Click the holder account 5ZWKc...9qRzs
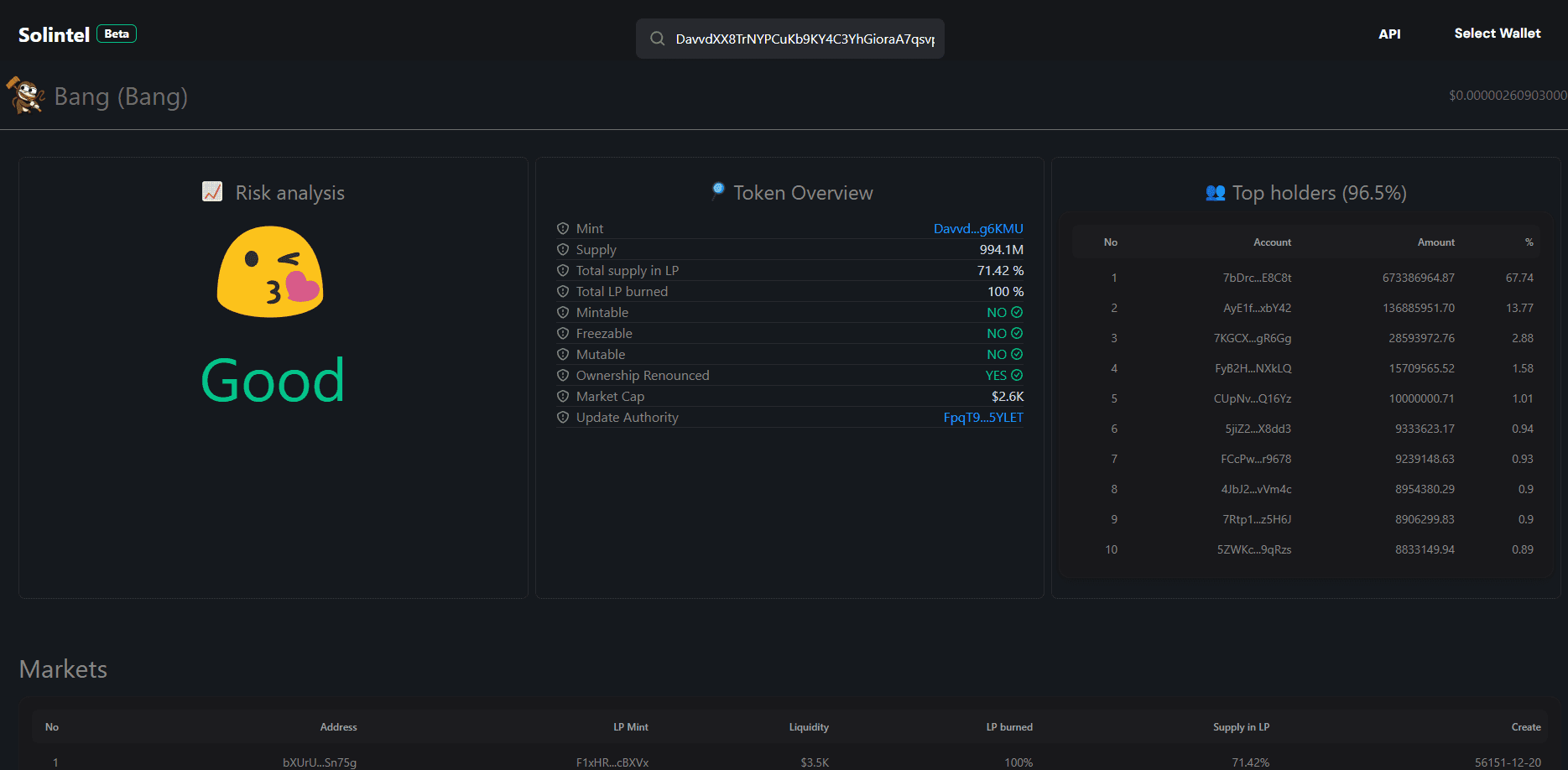This screenshot has width=1568, height=770. [1254, 549]
